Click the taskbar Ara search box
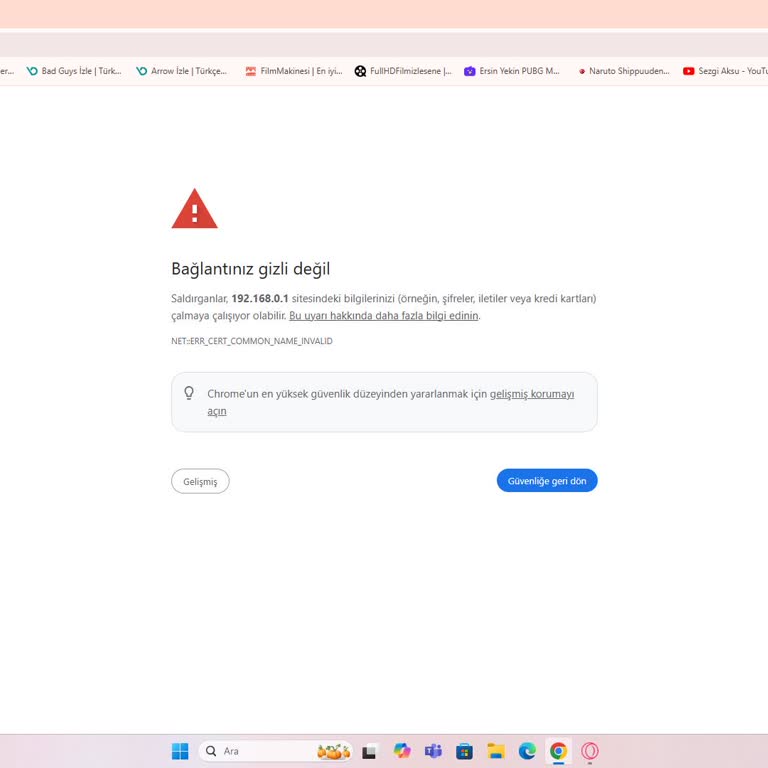 (x=276, y=751)
